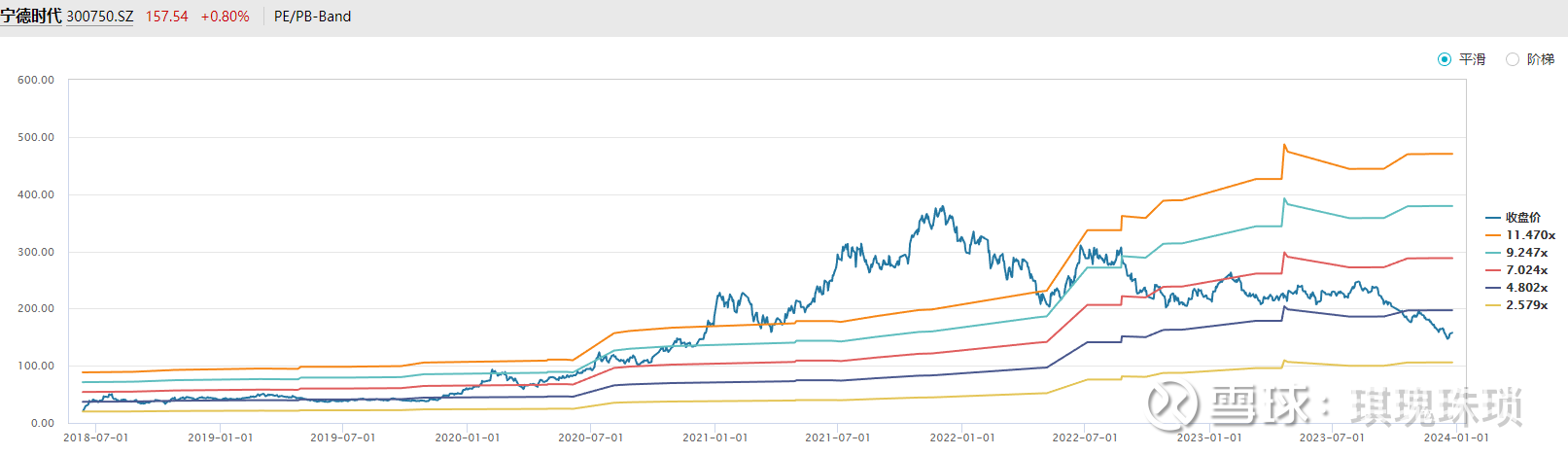This screenshot has width=1568, height=455.
Task: Click the 2019-01-01 x-axis date
Action: point(220,437)
